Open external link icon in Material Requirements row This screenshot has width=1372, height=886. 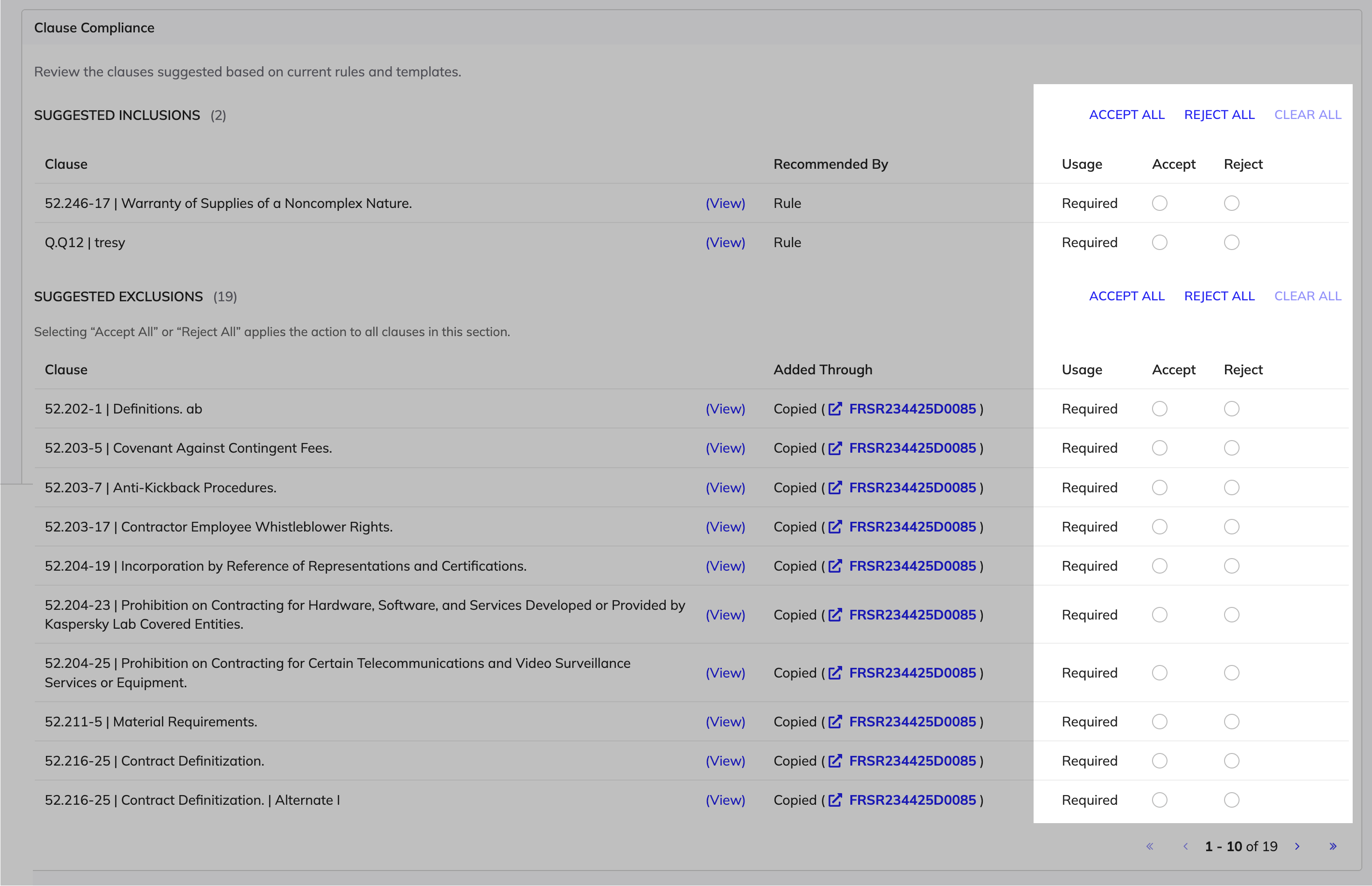(835, 722)
